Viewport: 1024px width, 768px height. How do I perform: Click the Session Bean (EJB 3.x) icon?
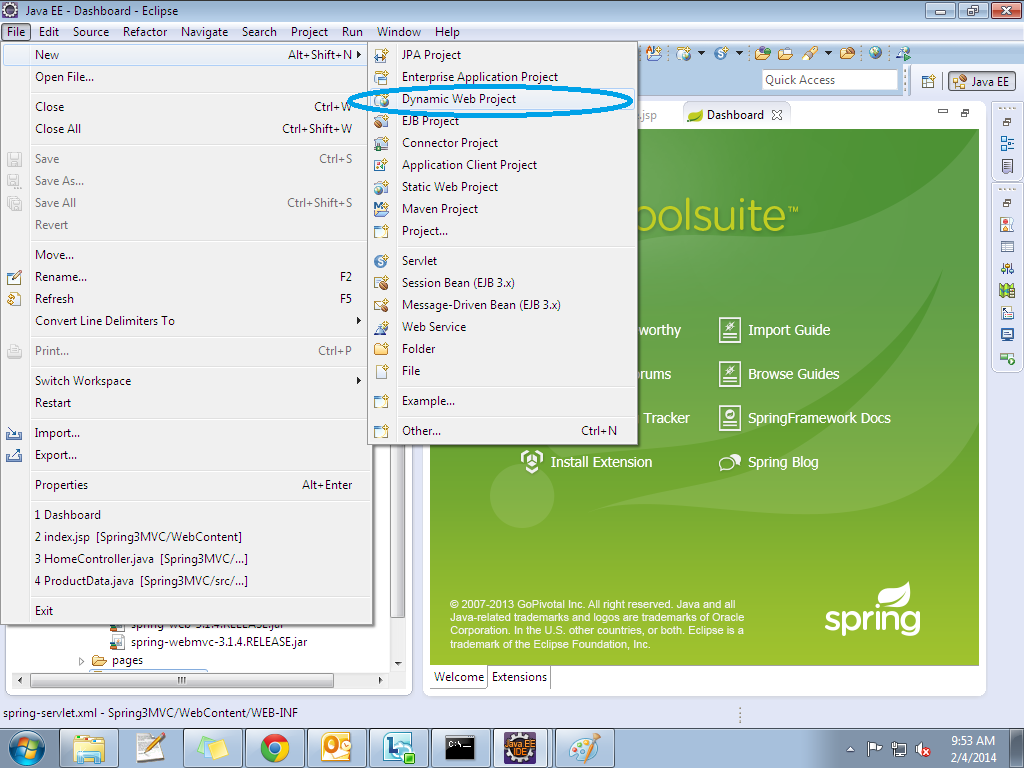click(x=381, y=283)
